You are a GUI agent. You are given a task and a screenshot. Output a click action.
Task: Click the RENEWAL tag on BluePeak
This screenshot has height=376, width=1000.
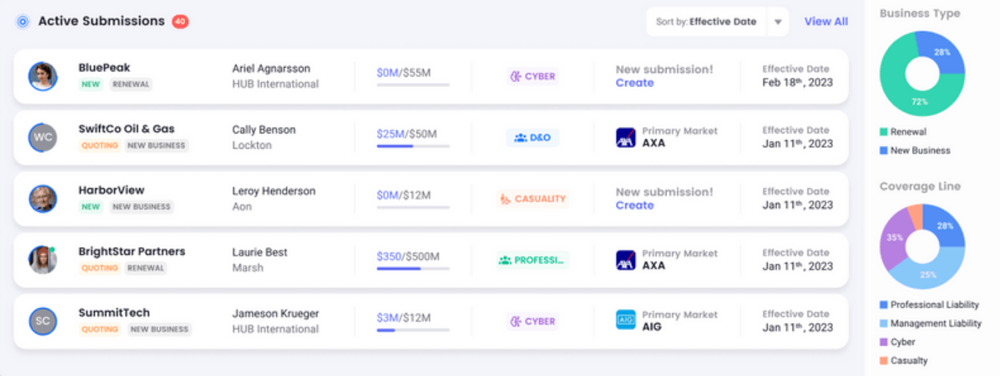(131, 84)
